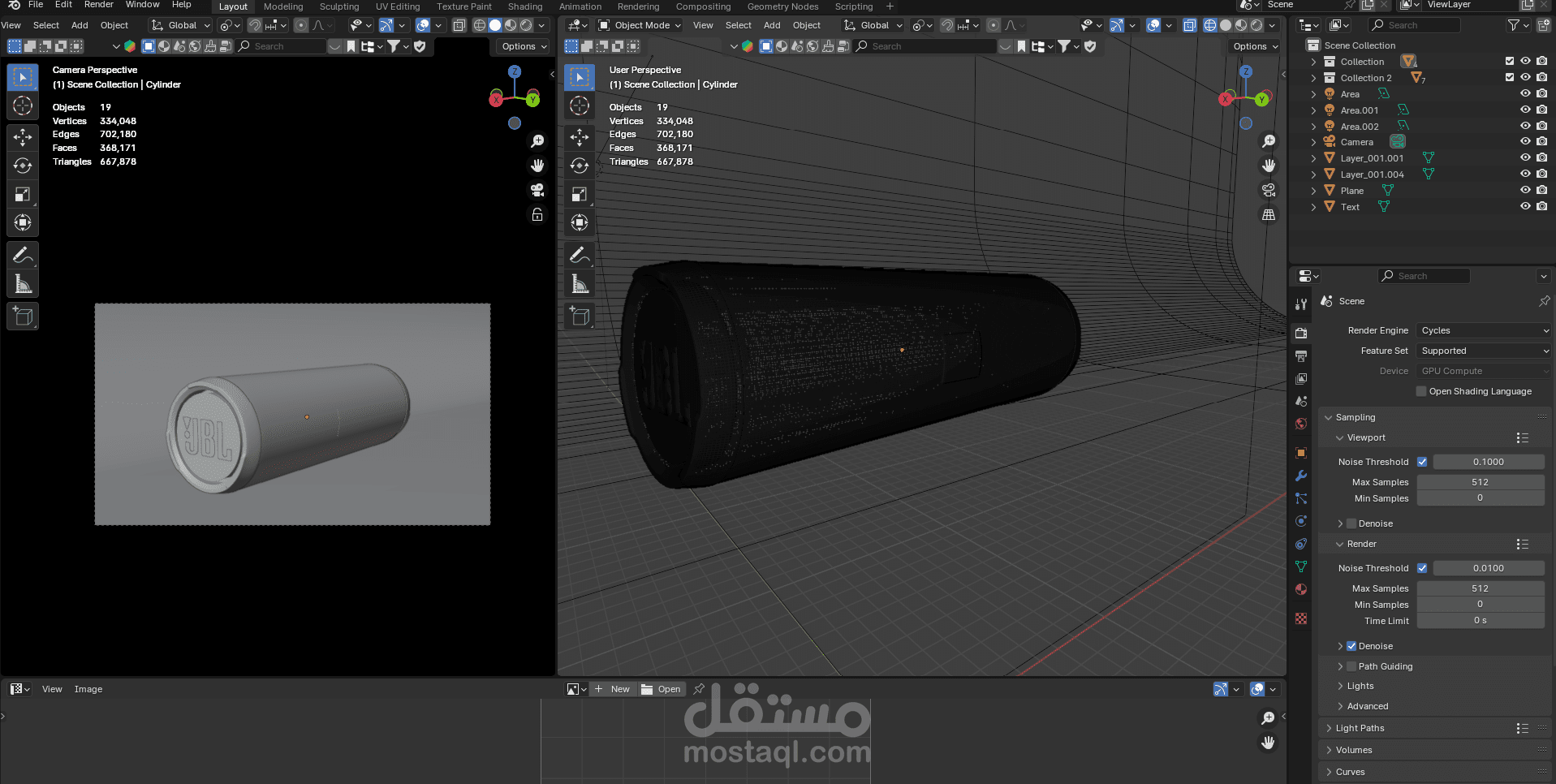Open the Window menu
Viewport: 1556px width, 784px height.
tap(142, 5)
